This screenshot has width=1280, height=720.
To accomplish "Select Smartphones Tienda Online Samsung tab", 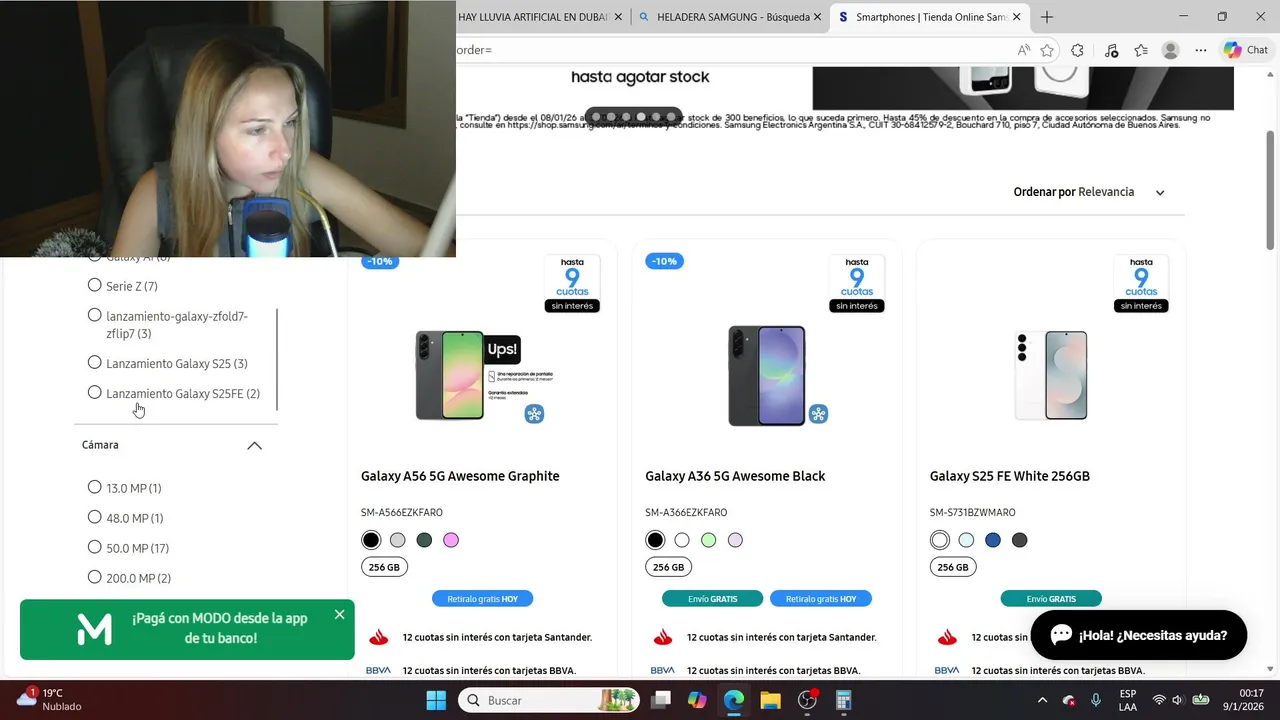I will point(930,17).
